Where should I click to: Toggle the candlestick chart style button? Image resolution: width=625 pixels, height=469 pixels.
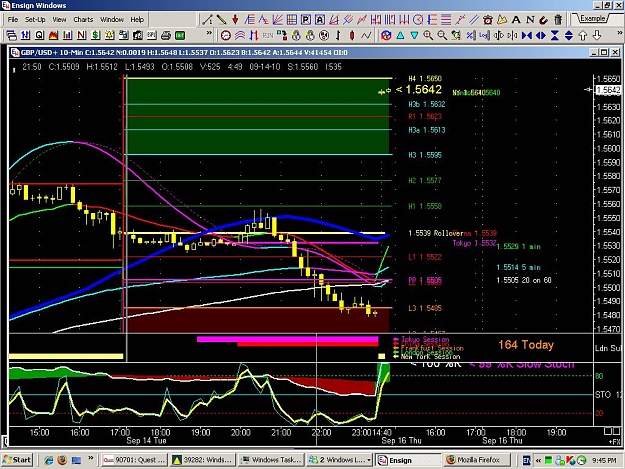[x=352, y=35]
